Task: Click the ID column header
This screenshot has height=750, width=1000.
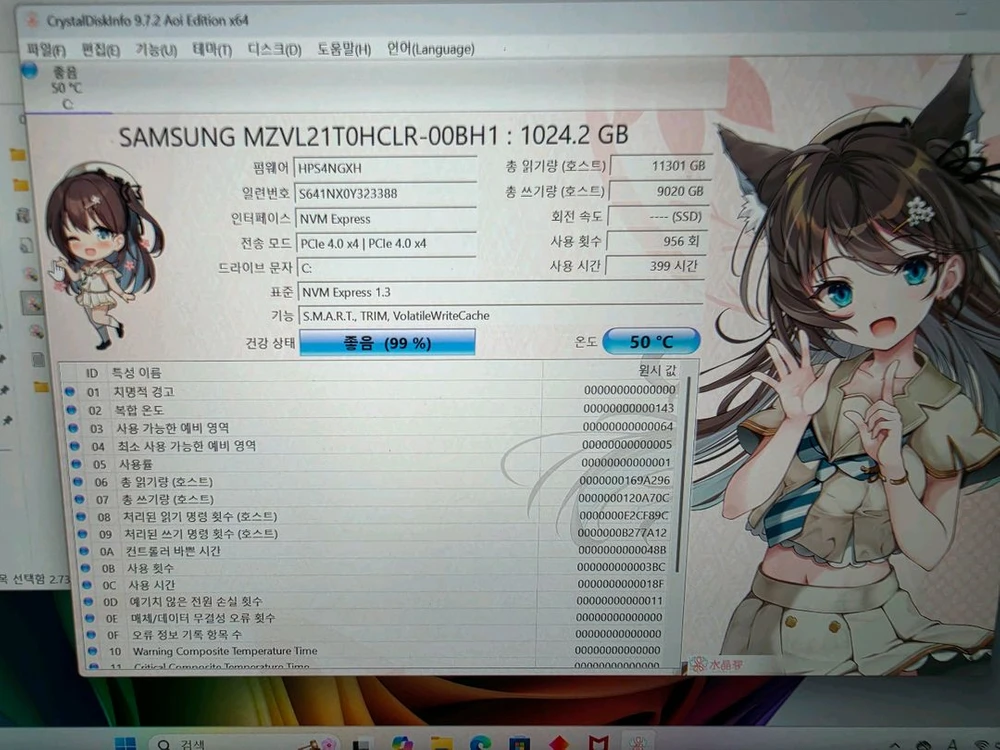Action: pos(92,373)
